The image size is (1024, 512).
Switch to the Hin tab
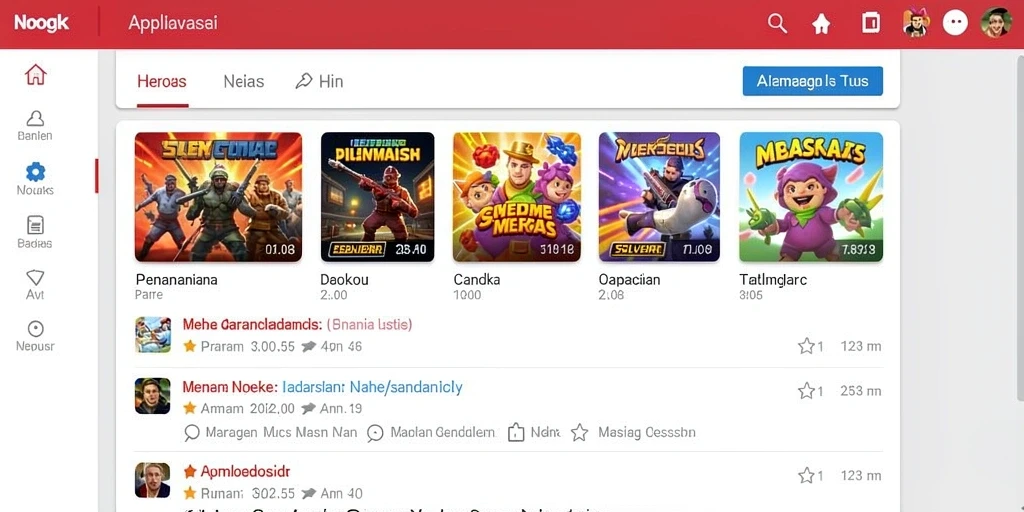pos(319,82)
